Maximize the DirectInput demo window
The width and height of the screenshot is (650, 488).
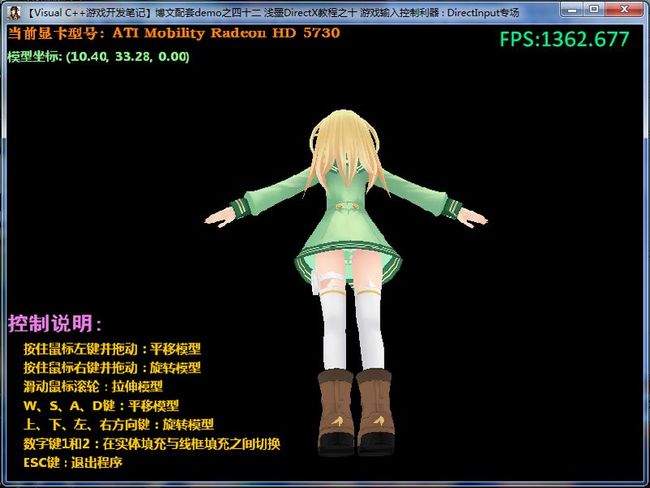click(x=594, y=9)
